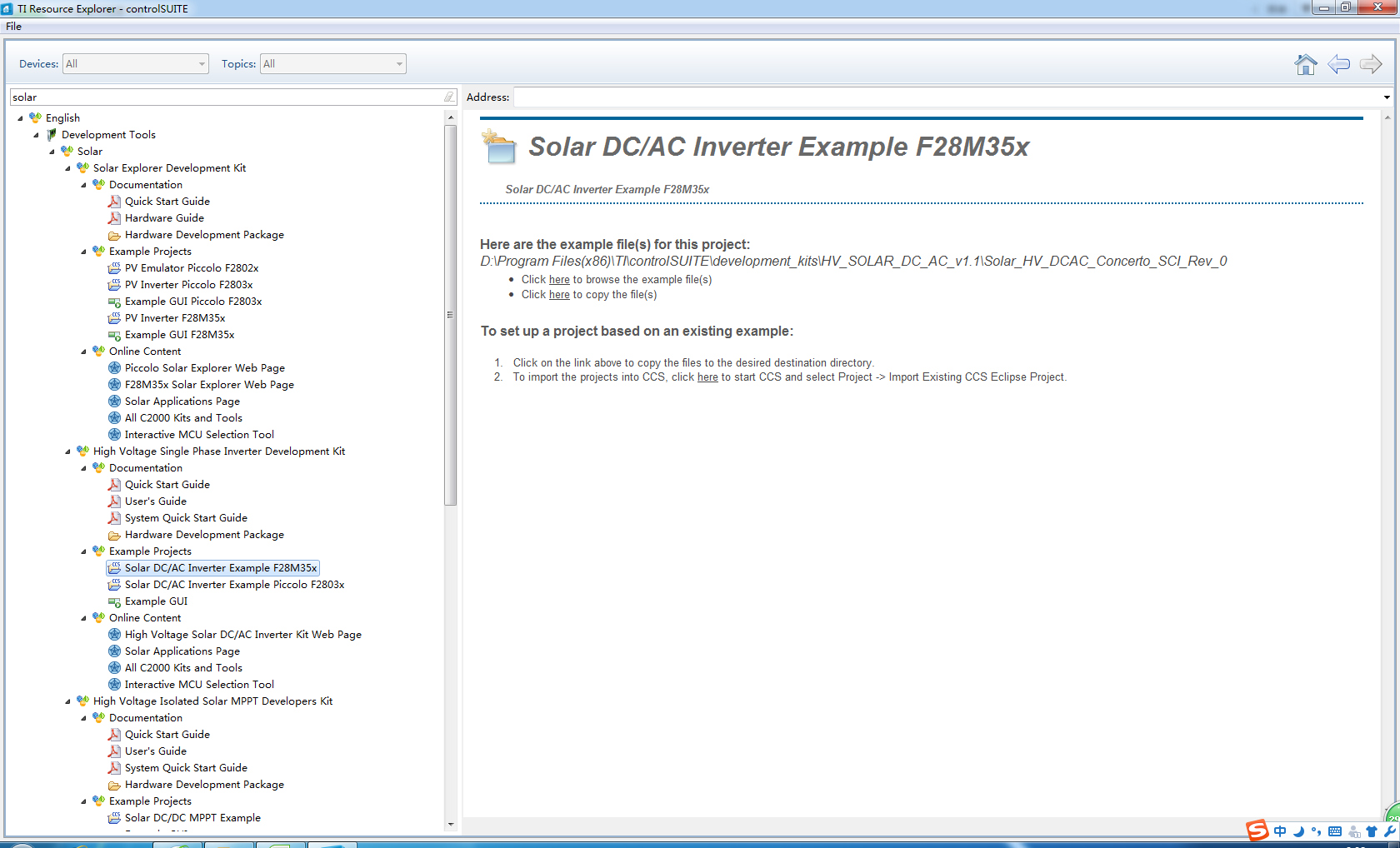The height and width of the screenshot is (848, 1400).
Task: Click the moon icon on the input toolbar
Action: [x=1298, y=831]
